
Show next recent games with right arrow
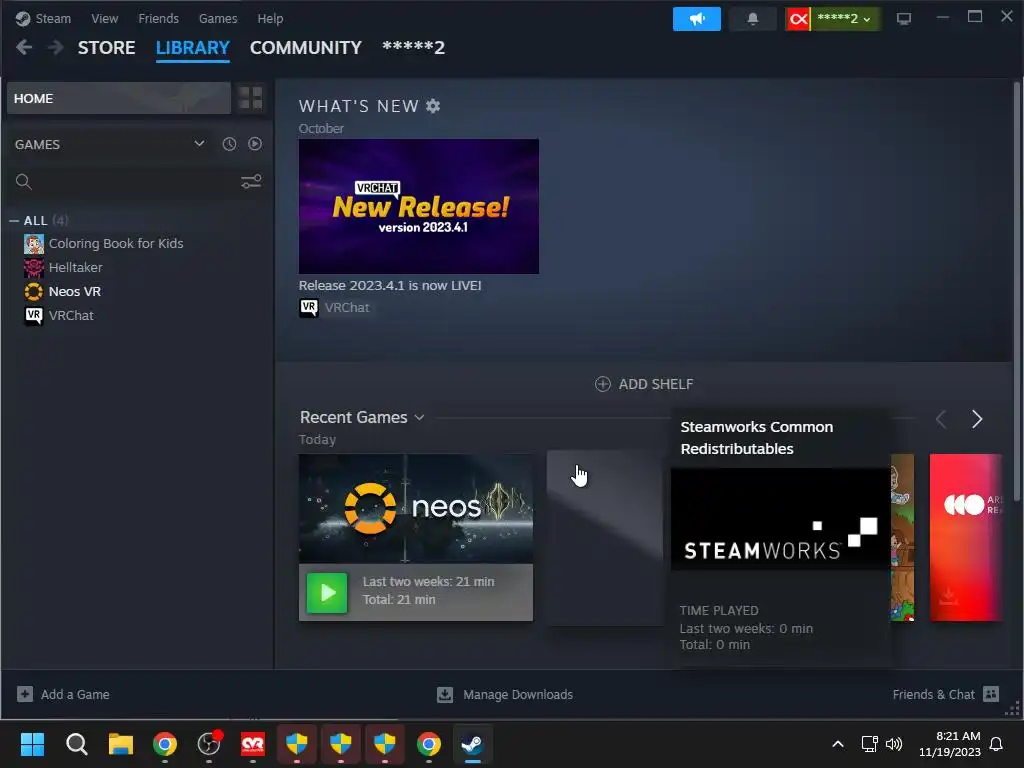(976, 419)
